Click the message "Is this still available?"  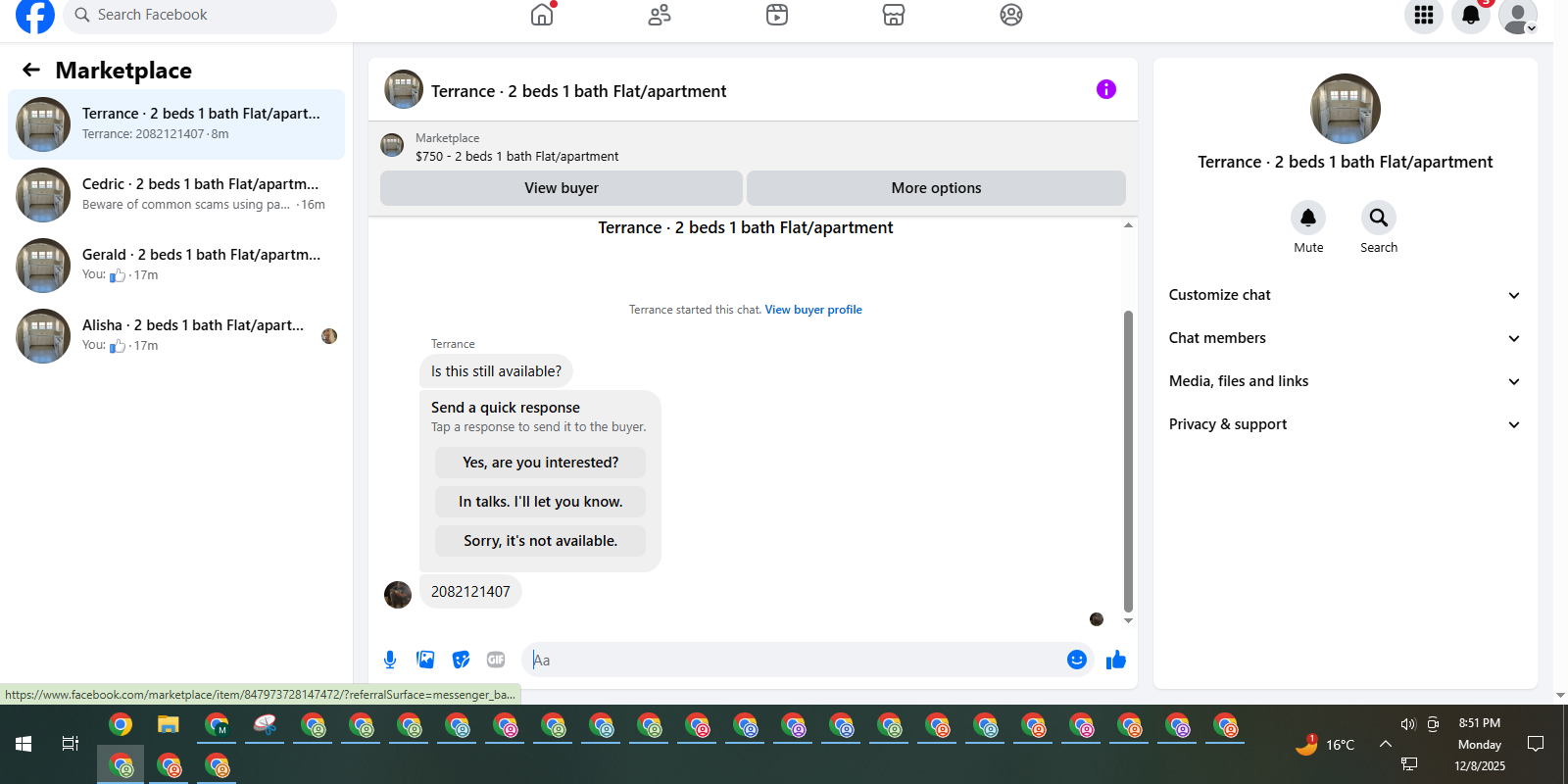coord(496,371)
